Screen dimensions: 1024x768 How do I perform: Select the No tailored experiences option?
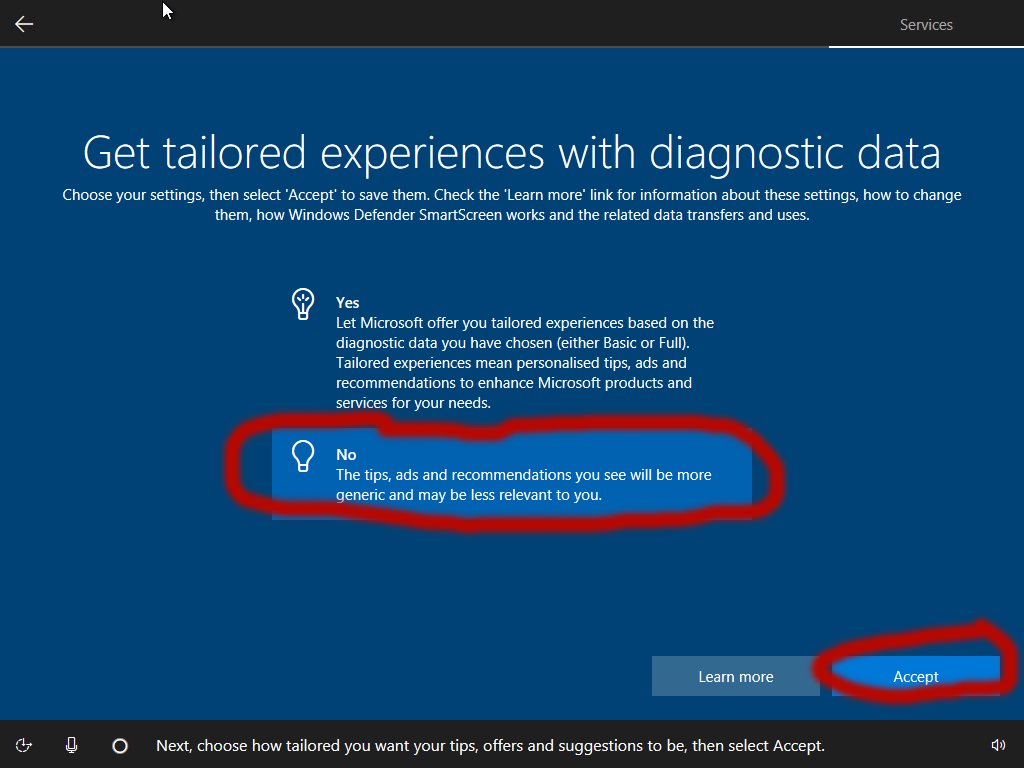pyautogui.click(x=511, y=474)
